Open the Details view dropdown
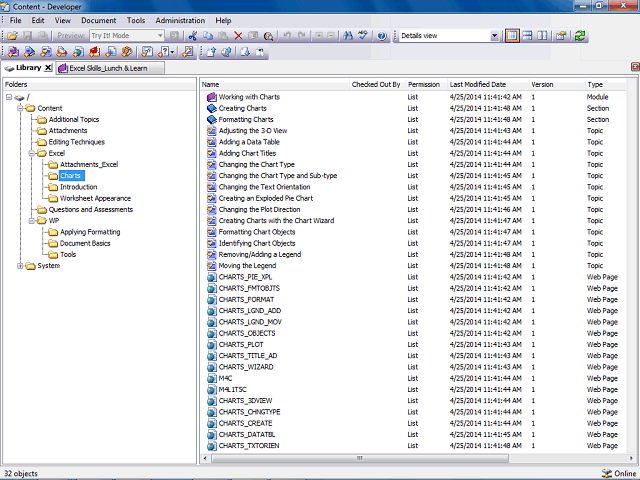The image size is (640, 480). 494,36
